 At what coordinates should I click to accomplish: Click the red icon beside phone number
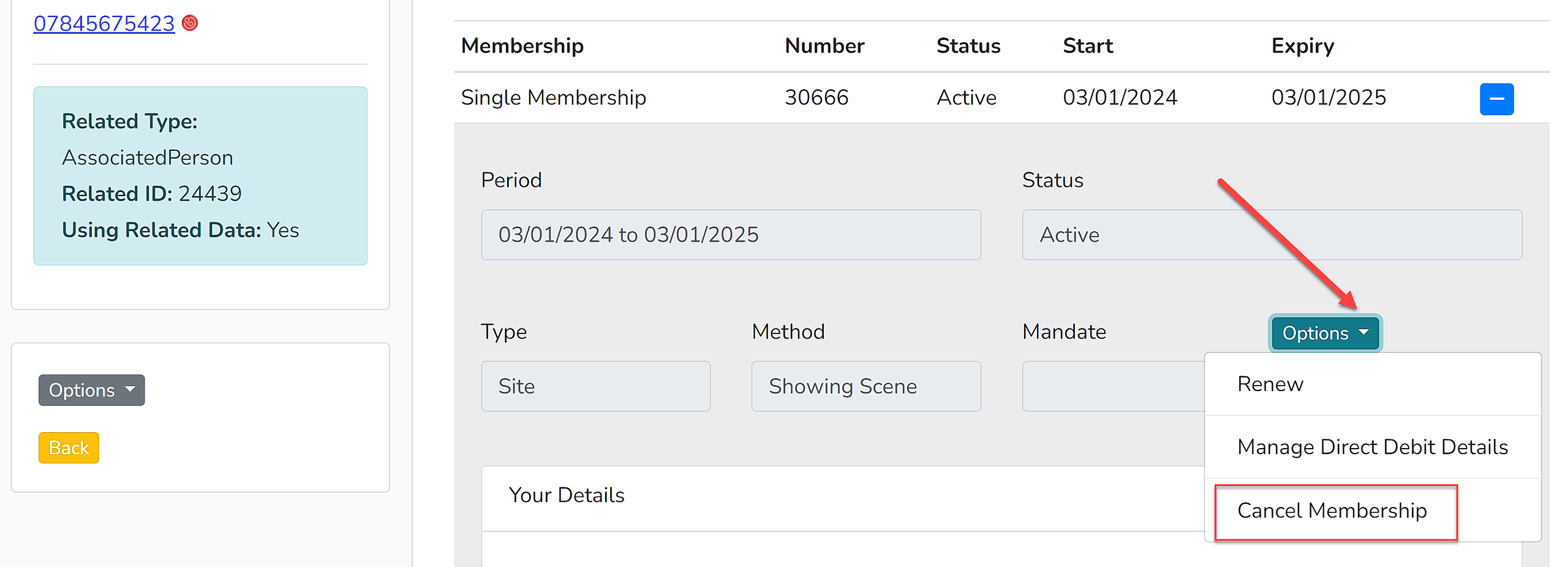pos(190,23)
